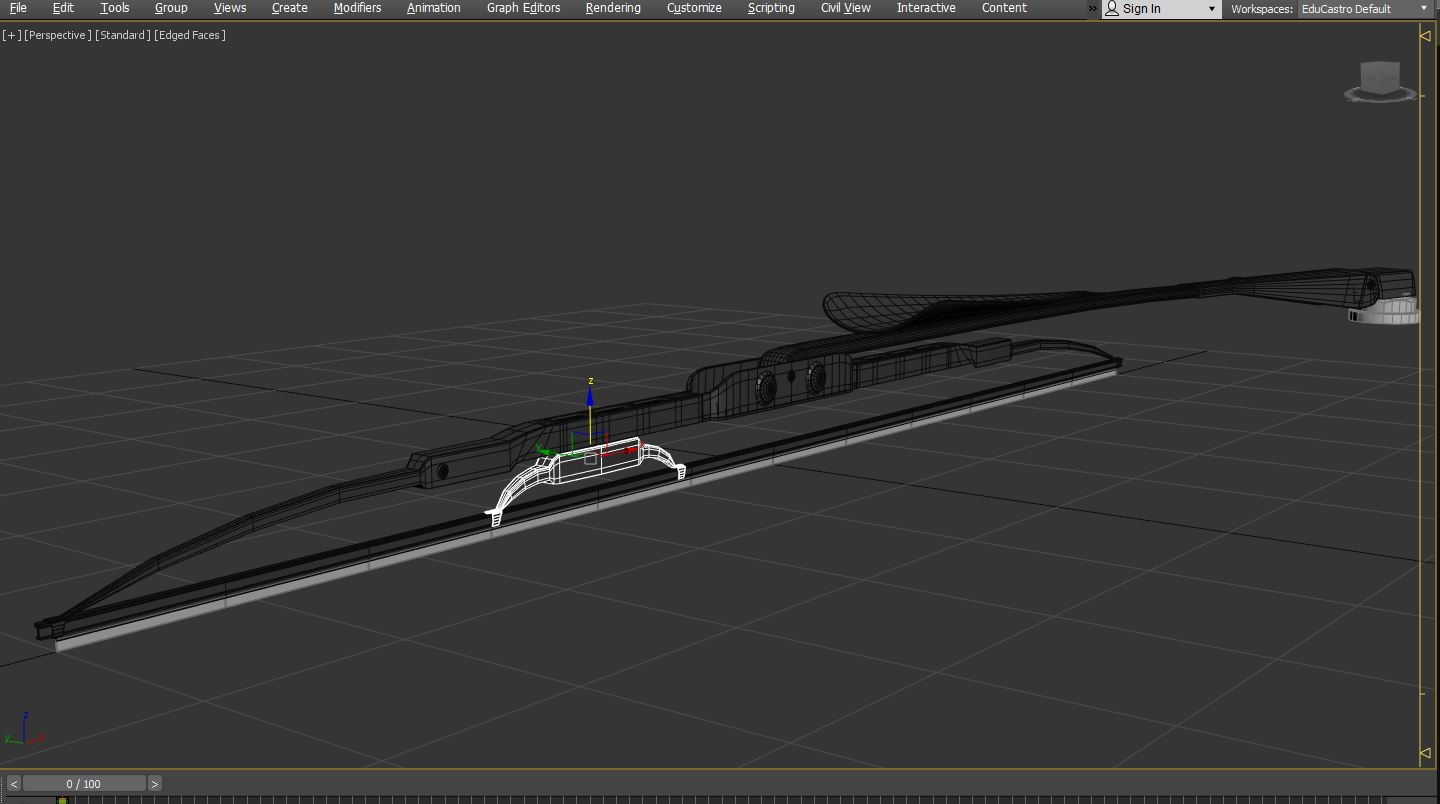The image size is (1440, 804).
Task: Click the green key marker on the track bar
Action: coord(62,800)
